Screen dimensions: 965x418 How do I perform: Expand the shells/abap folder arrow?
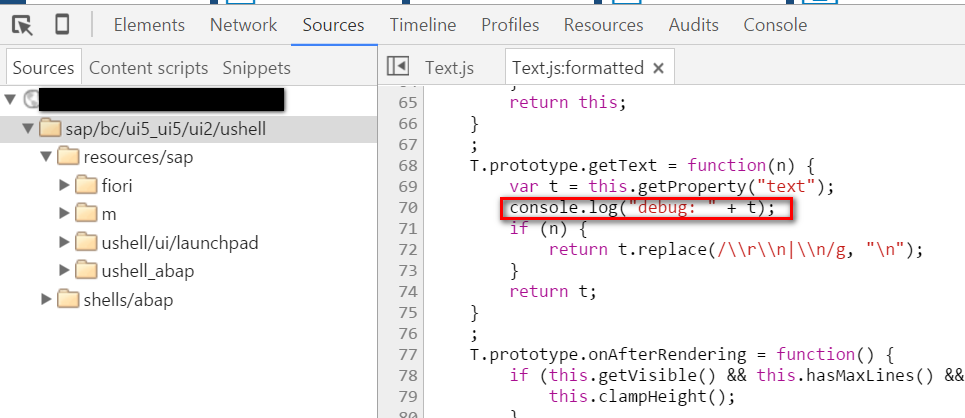pyautogui.click(x=46, y=300)
